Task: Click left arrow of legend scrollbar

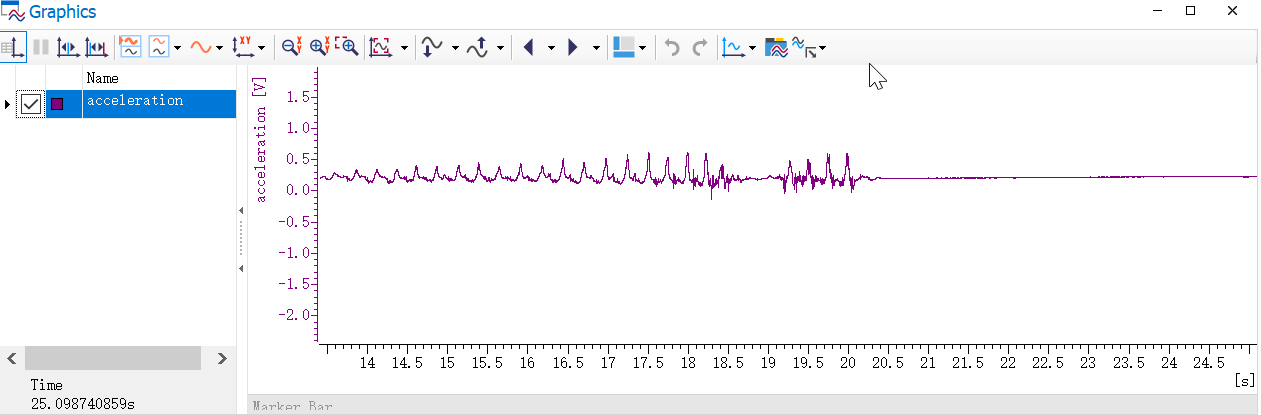Action: click(x=11, y=358)
